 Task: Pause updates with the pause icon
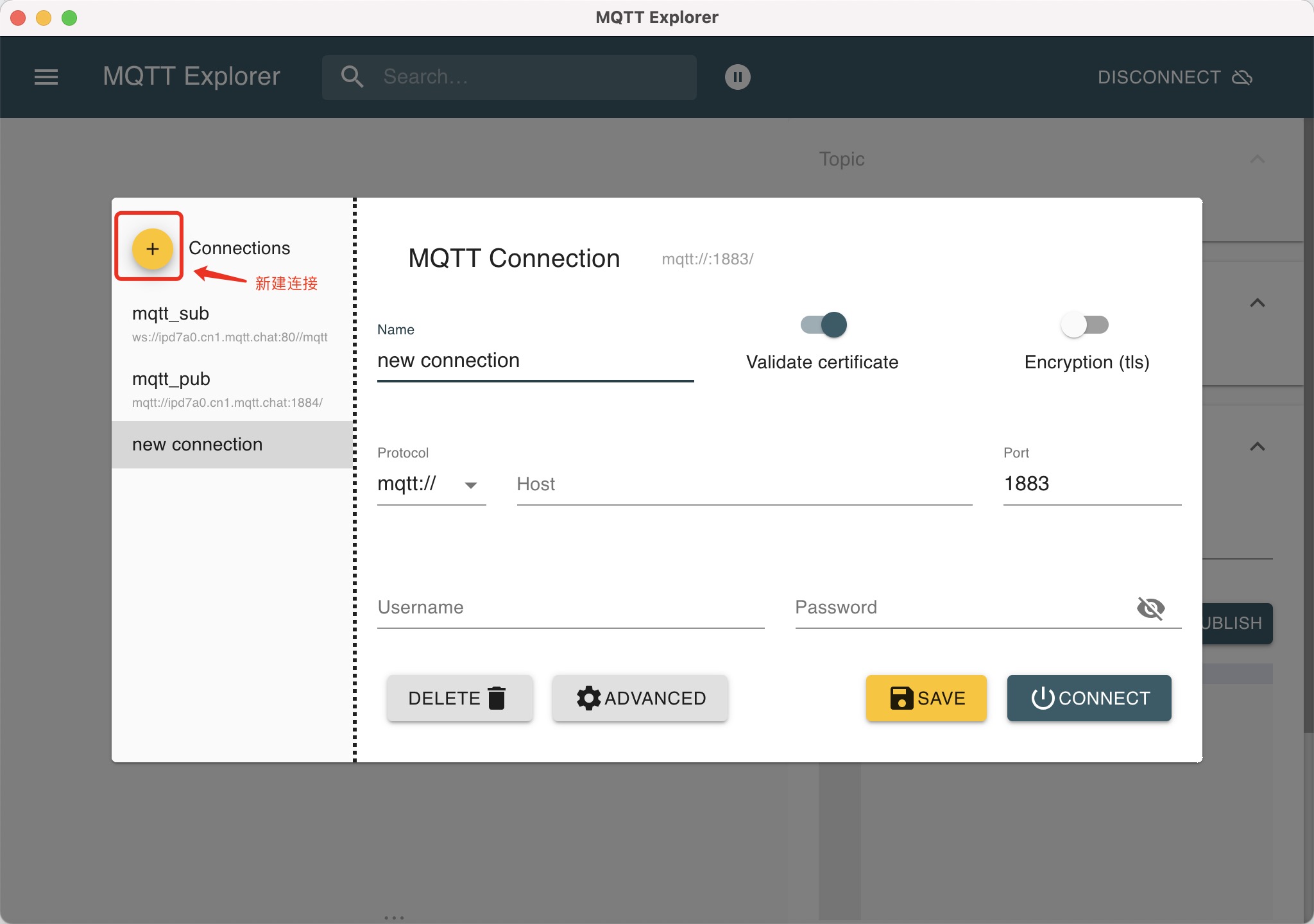[x=737, y=77]
